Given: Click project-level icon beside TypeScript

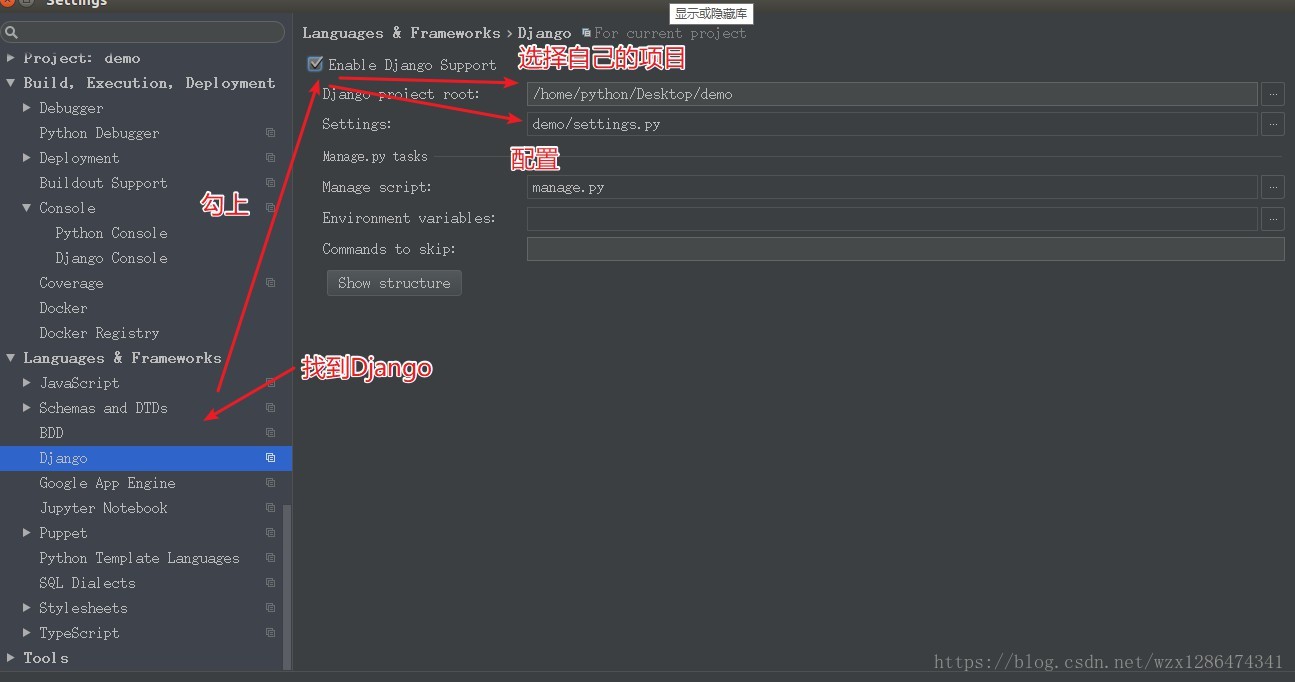Looking at the screenshot, I should click(x=270, y=633).
